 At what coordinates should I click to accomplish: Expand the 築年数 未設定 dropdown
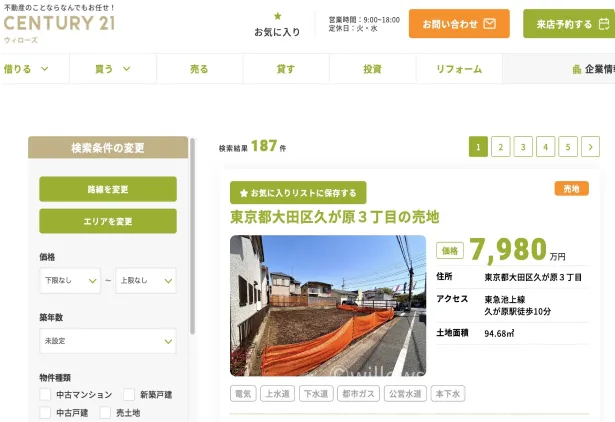pos(107,341)
